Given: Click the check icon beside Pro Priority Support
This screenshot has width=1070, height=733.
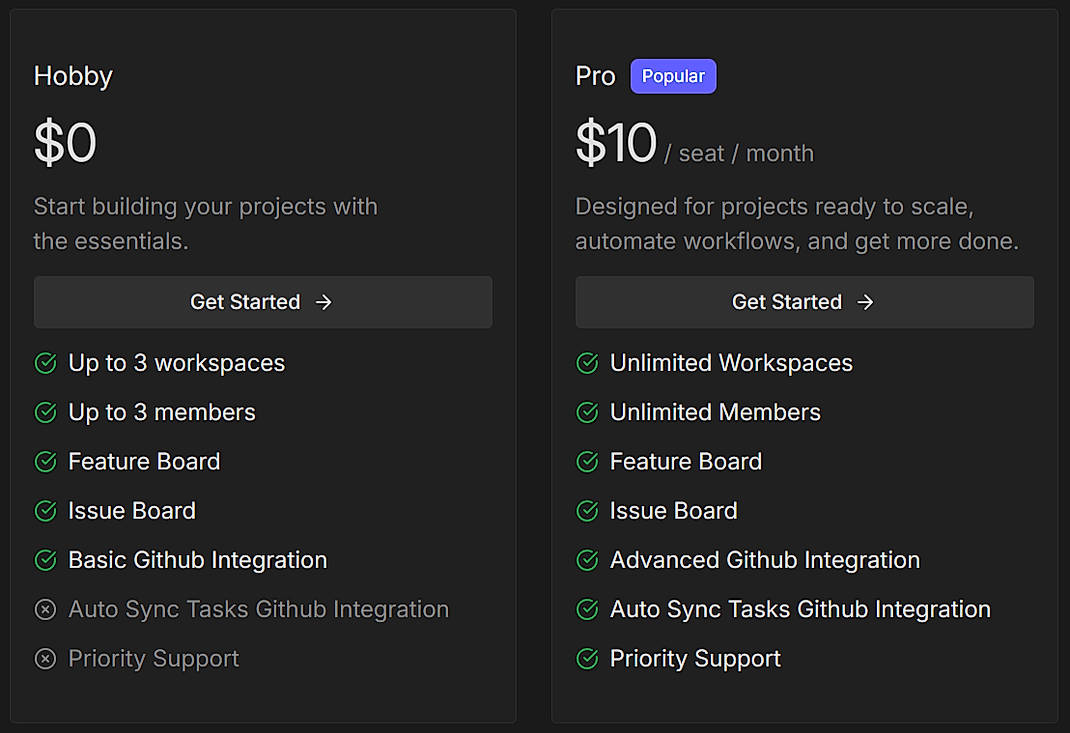Looking at the screenshot, I should (x=588, y=658).
